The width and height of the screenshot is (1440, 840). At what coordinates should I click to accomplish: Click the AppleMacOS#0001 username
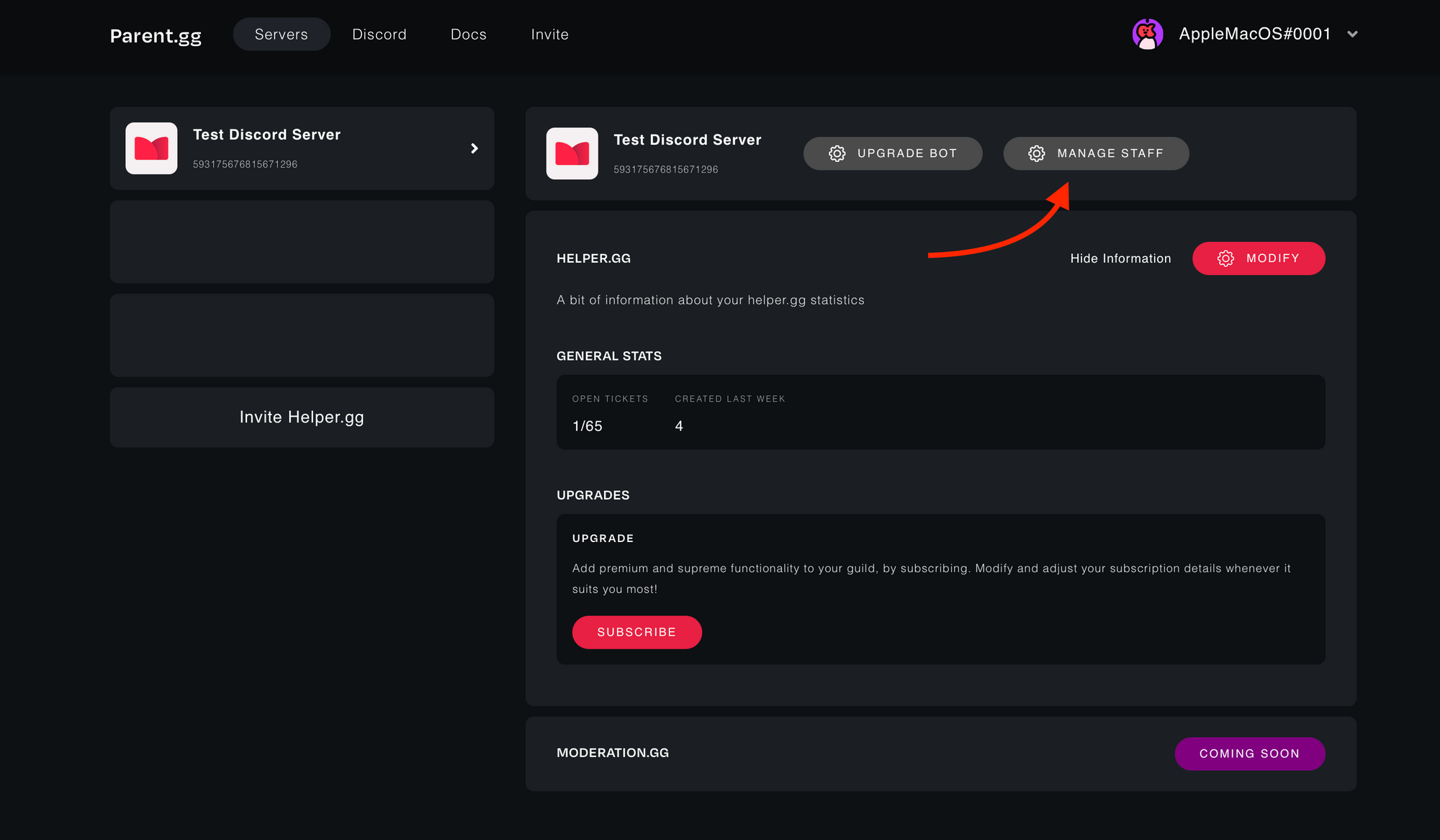[x=1255, y=34]
